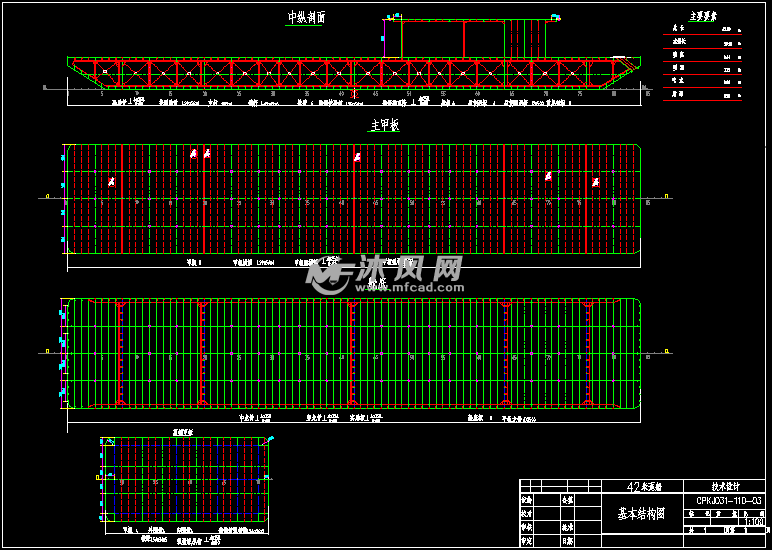Viewport: 772px width, 550px height.
Task: Select the yellow marker left of main deck centerline
Action: [48, 197]
